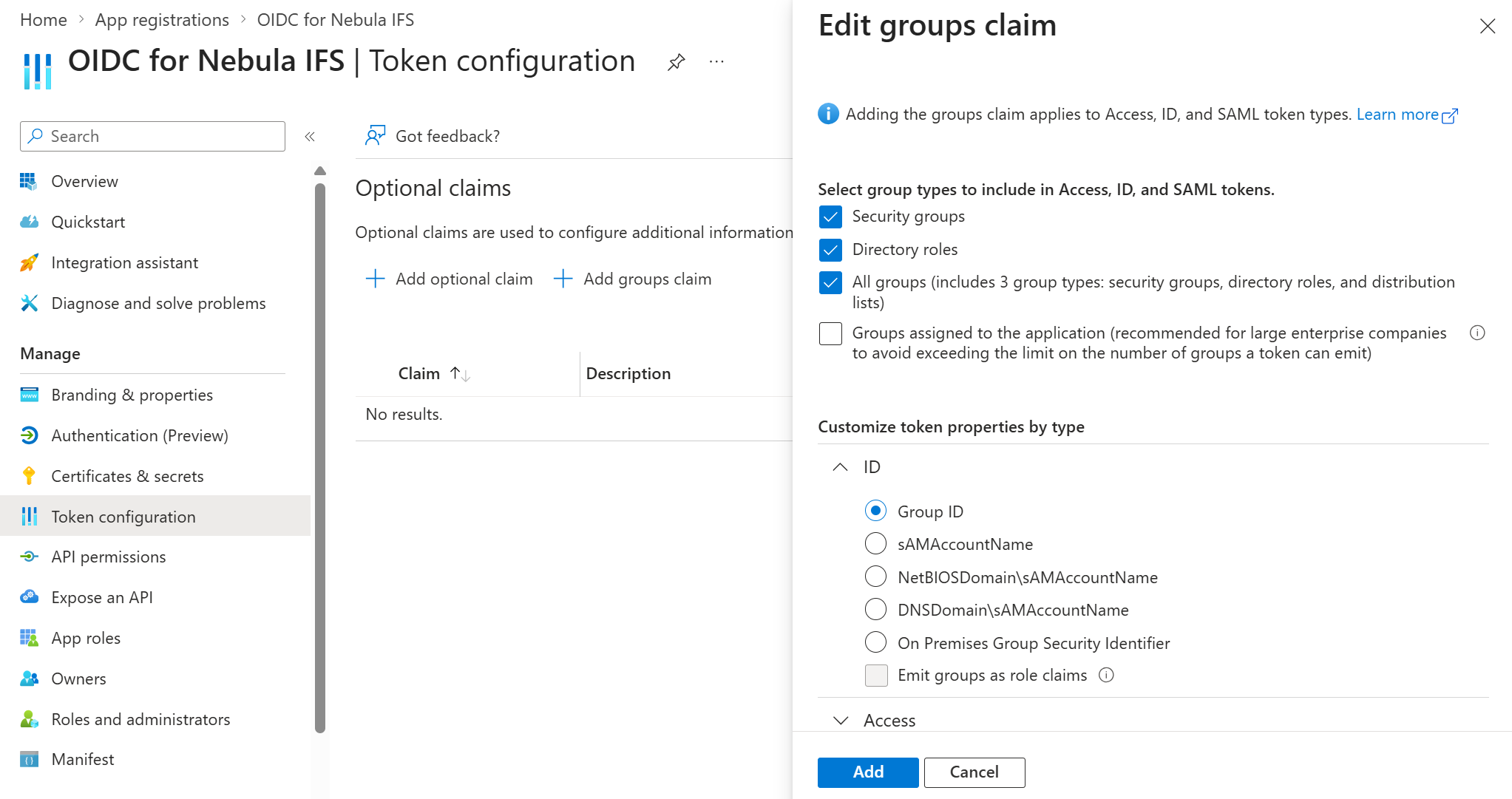Click the Roles and administrators icon

29,719
